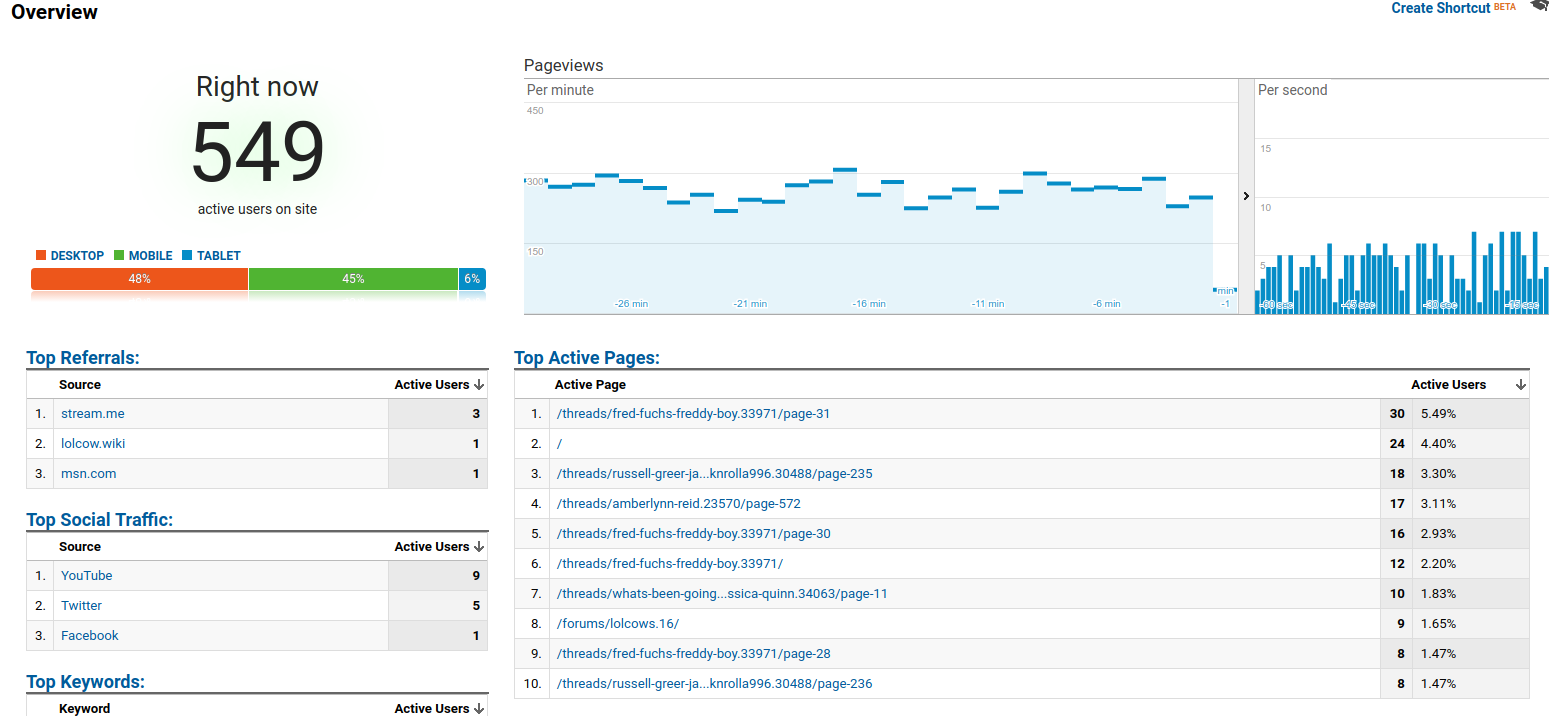
Task: Click the graduation cap icon near Create Shortcut
Action: (x=1538, y=6)
